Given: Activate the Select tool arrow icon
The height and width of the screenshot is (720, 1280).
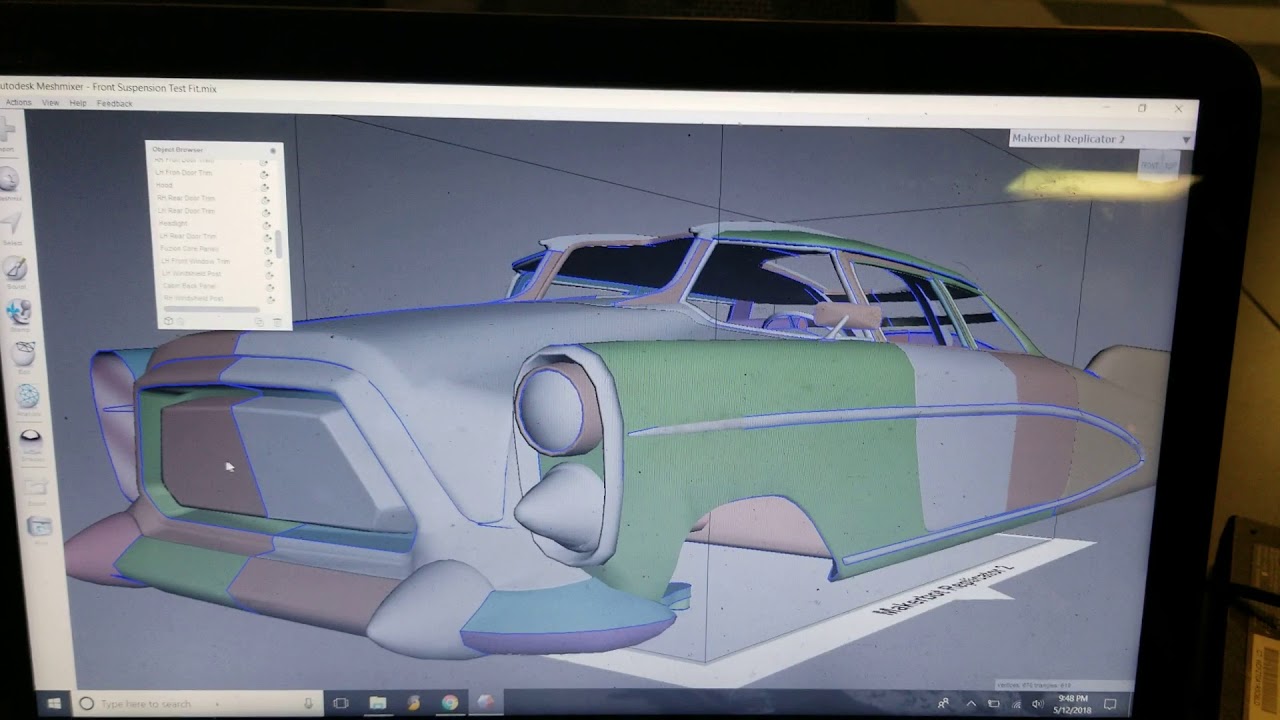Looking at the screenshot, I should coord(11,223).
